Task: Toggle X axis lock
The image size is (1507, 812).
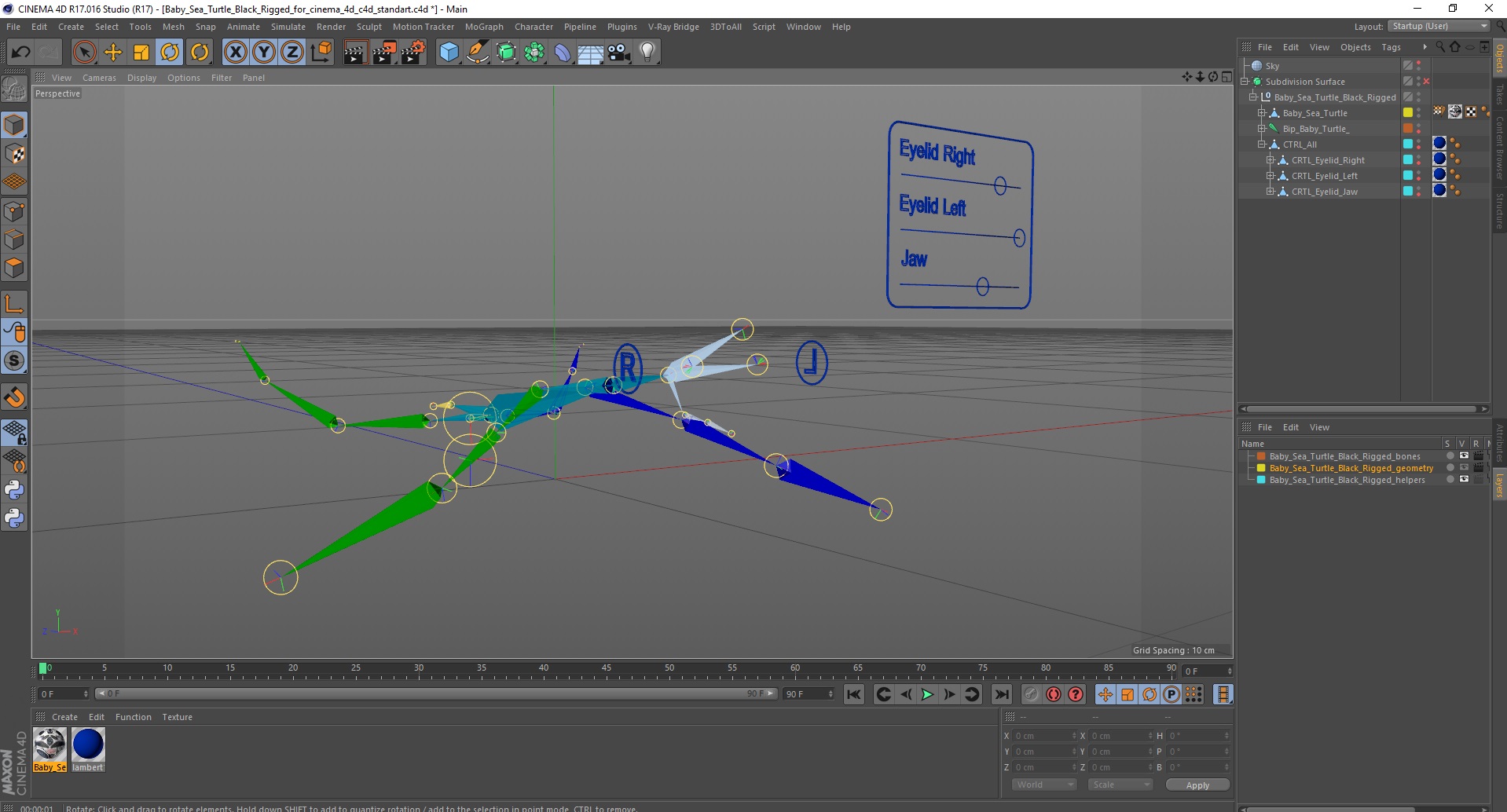Action: [235, 53]
